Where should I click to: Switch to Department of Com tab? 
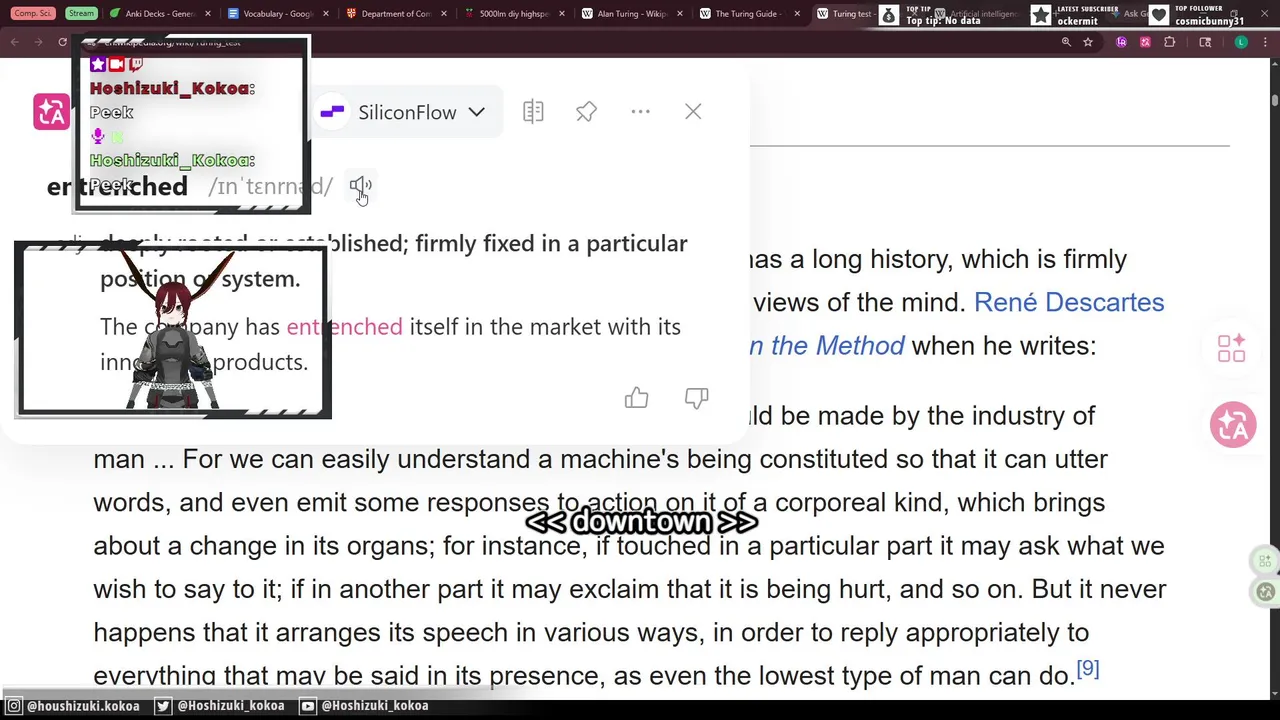(x=396, y=14)
